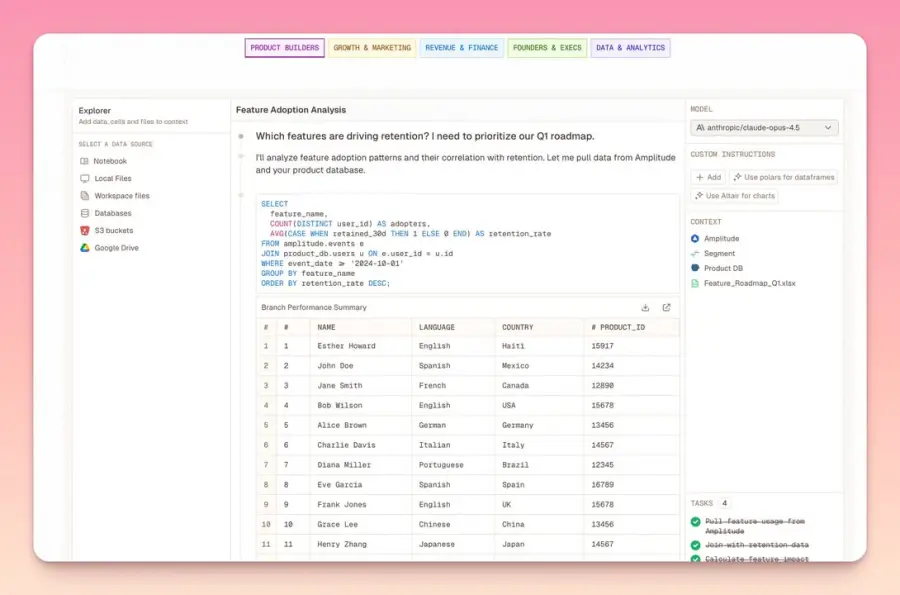Click the Product DB context icon
Viewport: 900px width, 595px height.
coord(695,268)
